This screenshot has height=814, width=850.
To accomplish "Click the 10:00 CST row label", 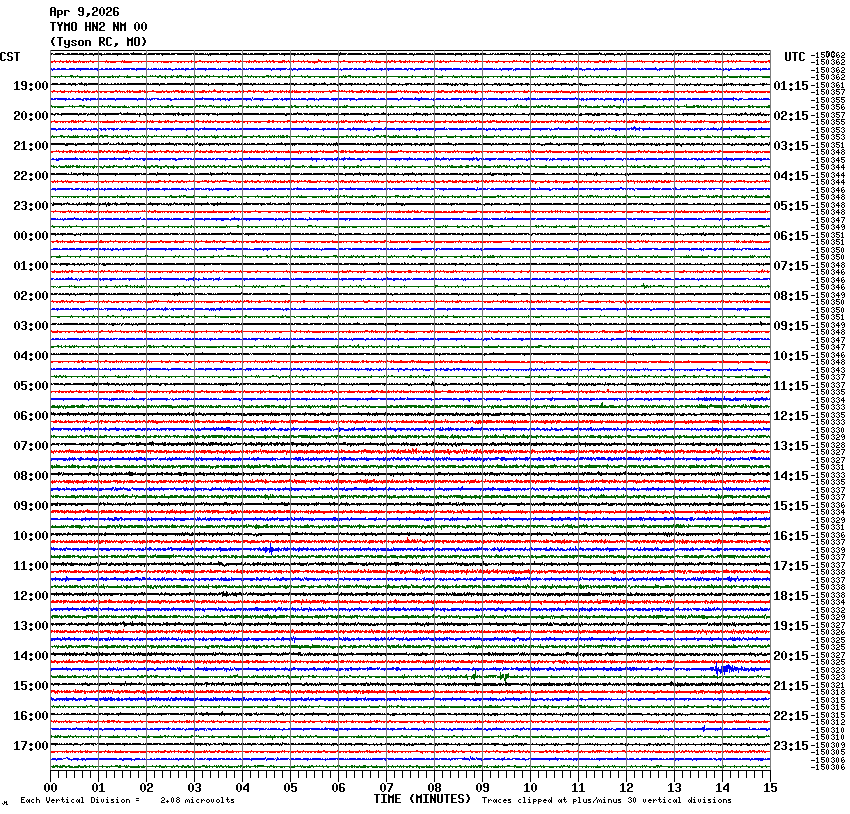I will pyautogui.click(x=30, y=536).
